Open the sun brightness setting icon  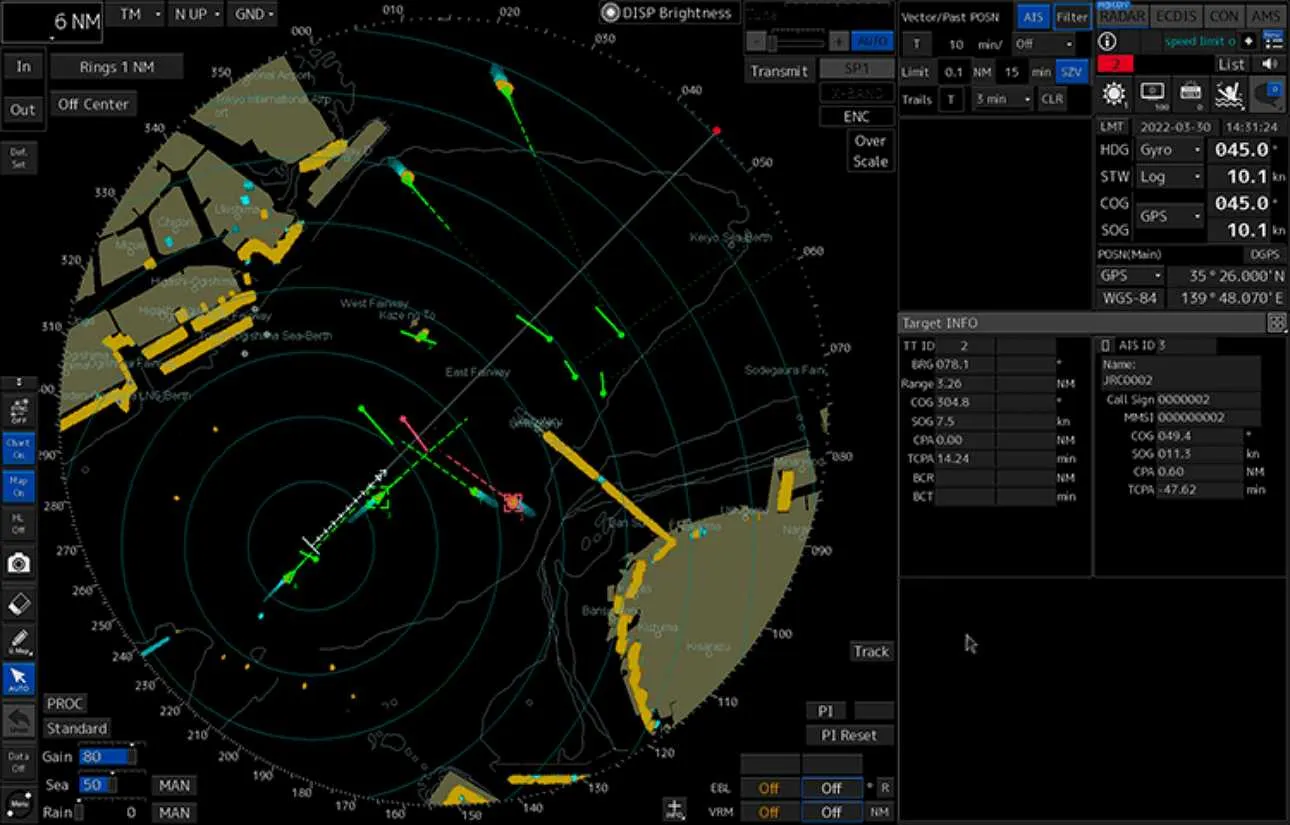pyautogui.click(x=1112, y=94)
